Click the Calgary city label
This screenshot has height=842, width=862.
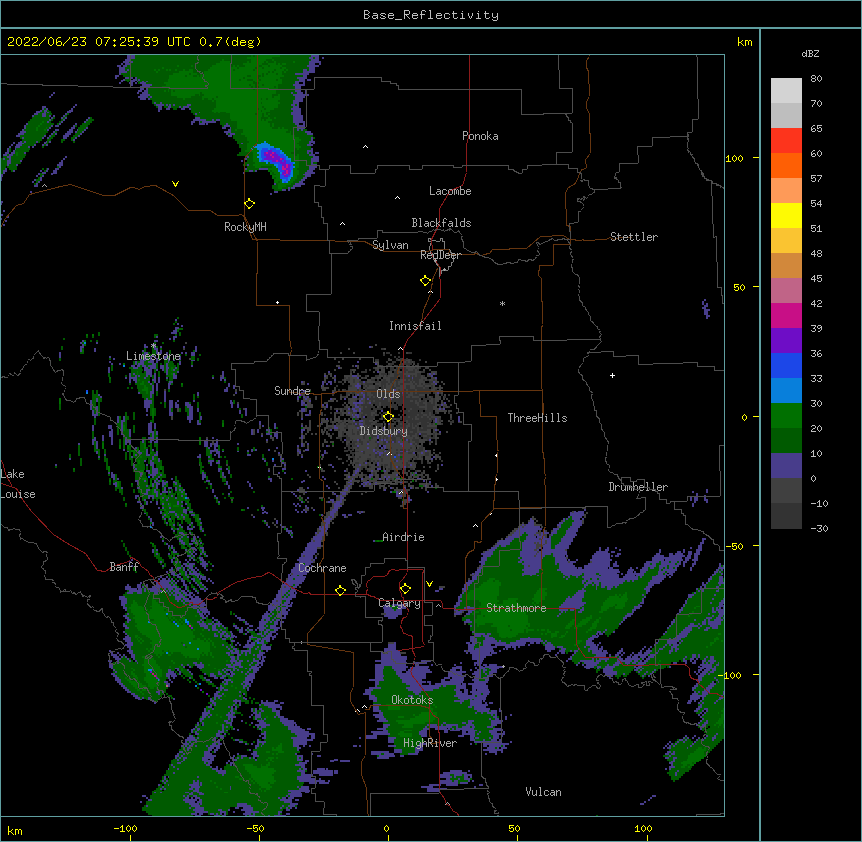pyautogui.click(x=399, y=603)
